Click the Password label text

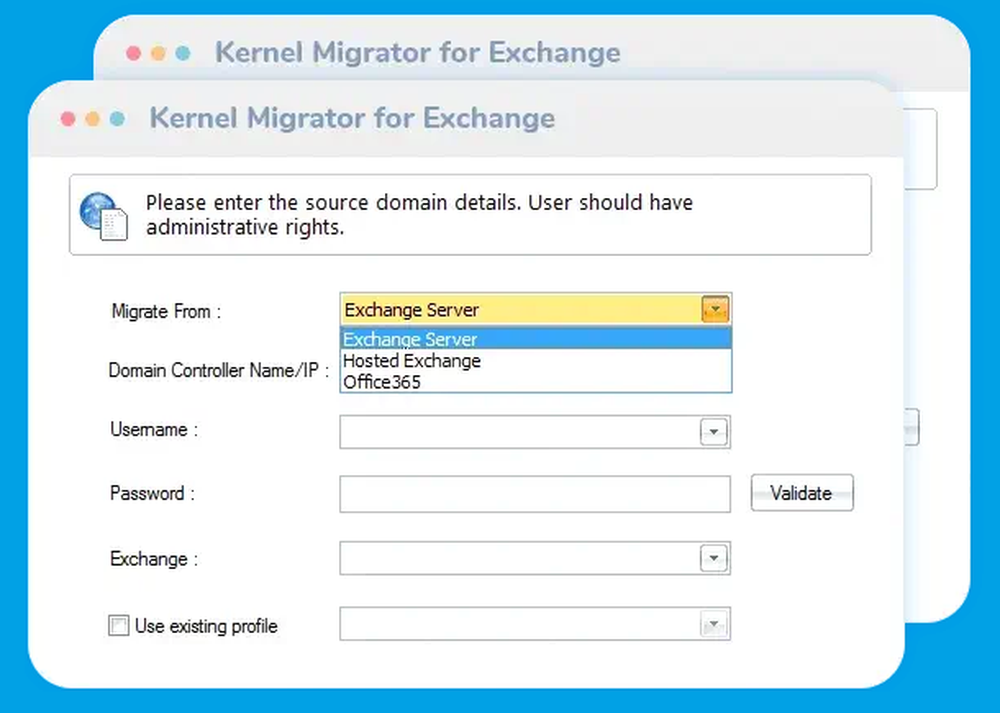click(x=152, y=493)
